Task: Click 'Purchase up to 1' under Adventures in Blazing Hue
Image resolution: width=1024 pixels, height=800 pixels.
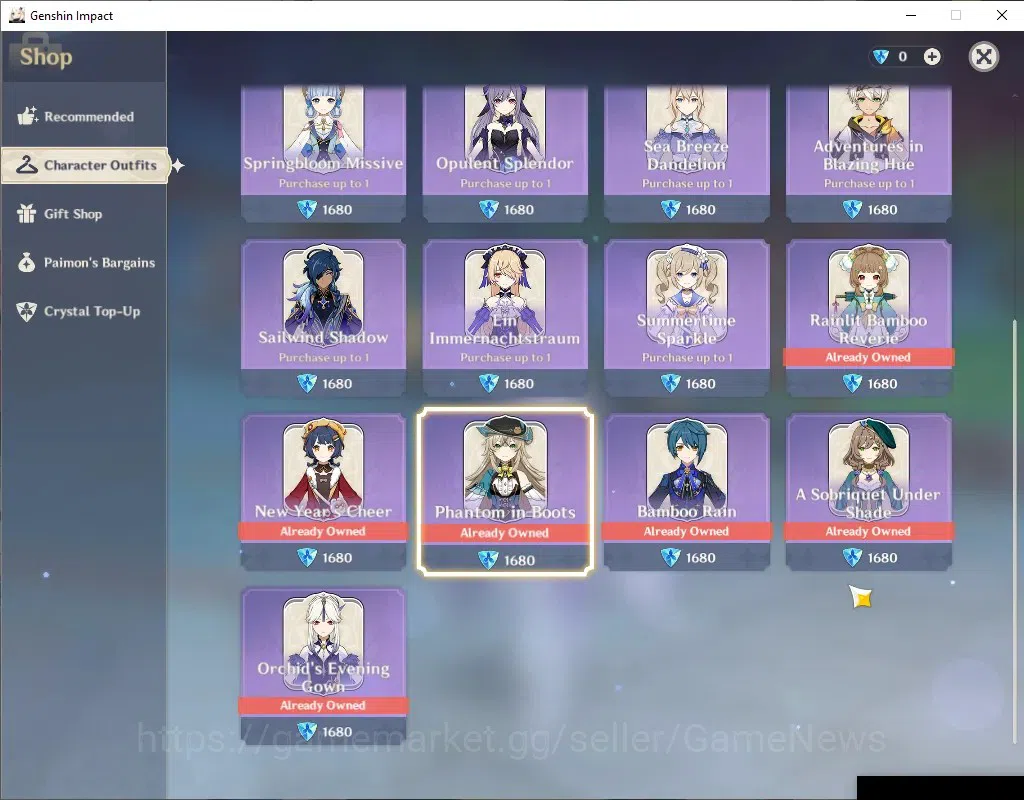Action: coord(869,184)
